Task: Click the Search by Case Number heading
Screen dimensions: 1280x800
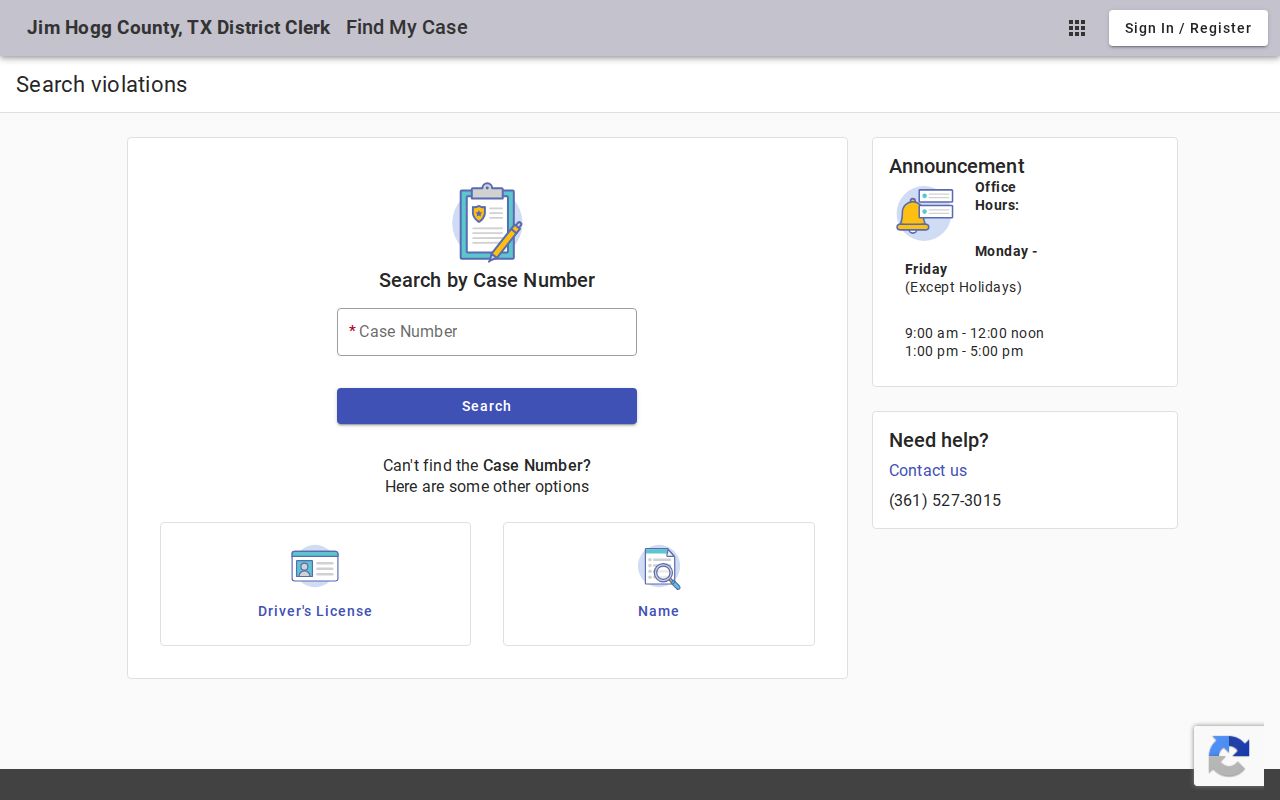Action: [487, 280]
